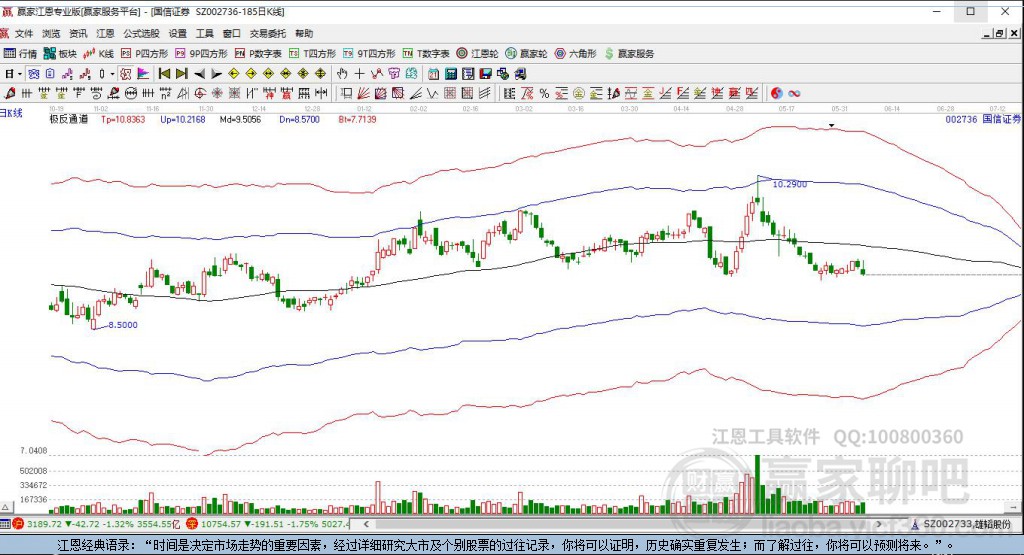Click horizontal scrollbar right arrow
Screen dimensions: 1024x555
point(879,524)
